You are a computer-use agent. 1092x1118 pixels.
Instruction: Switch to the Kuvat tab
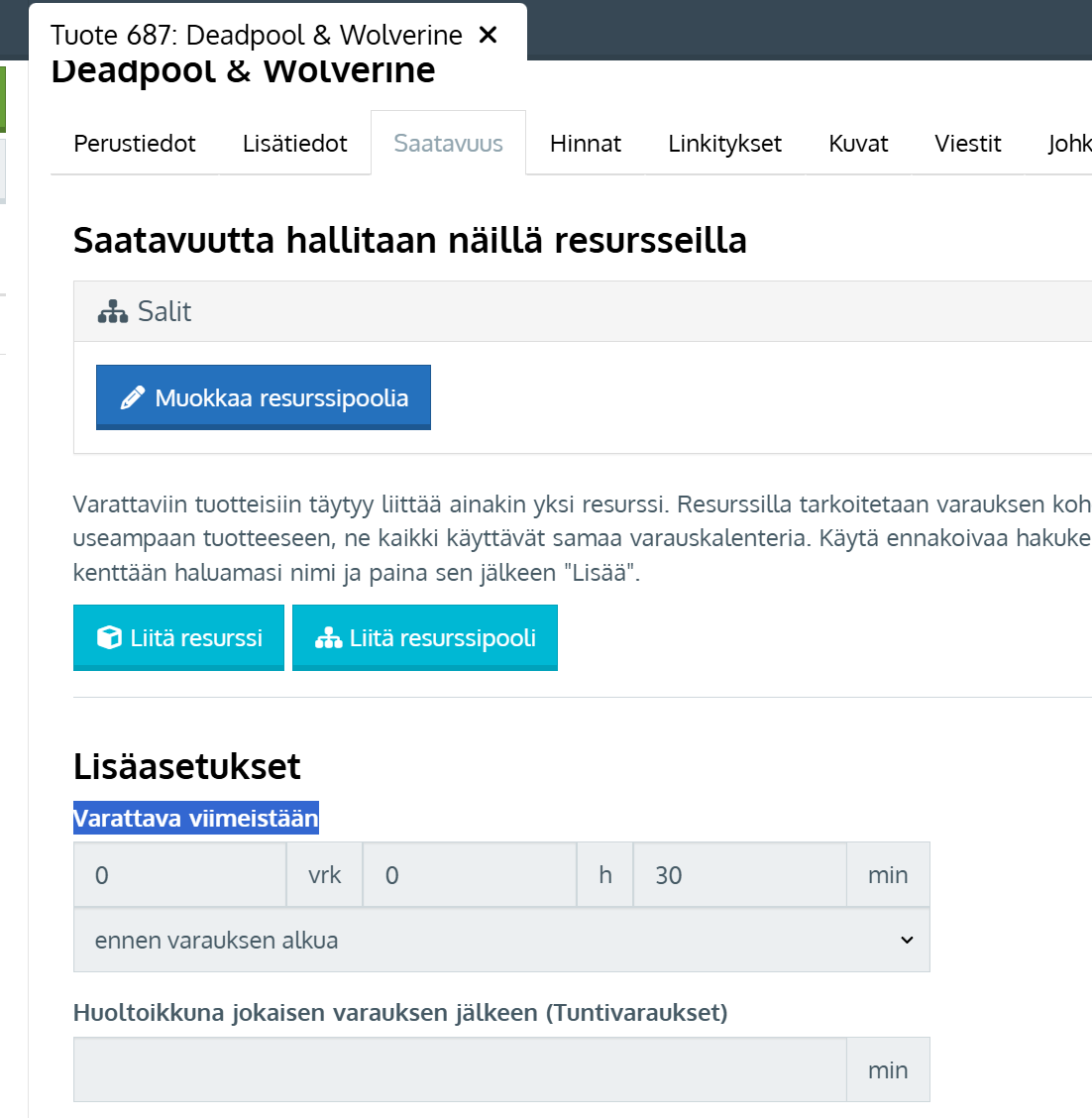click(858, 144)
